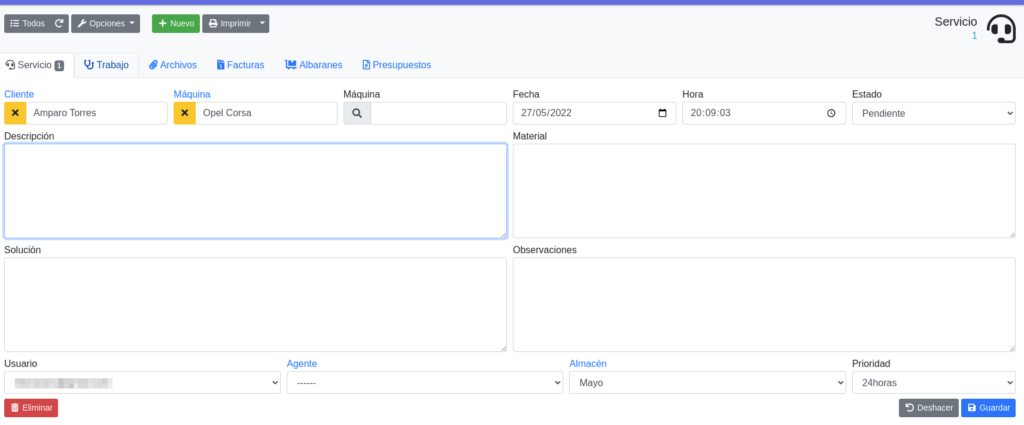
Task: Click the refresh icon next to Todos
Action: click(x=59, y=23)
